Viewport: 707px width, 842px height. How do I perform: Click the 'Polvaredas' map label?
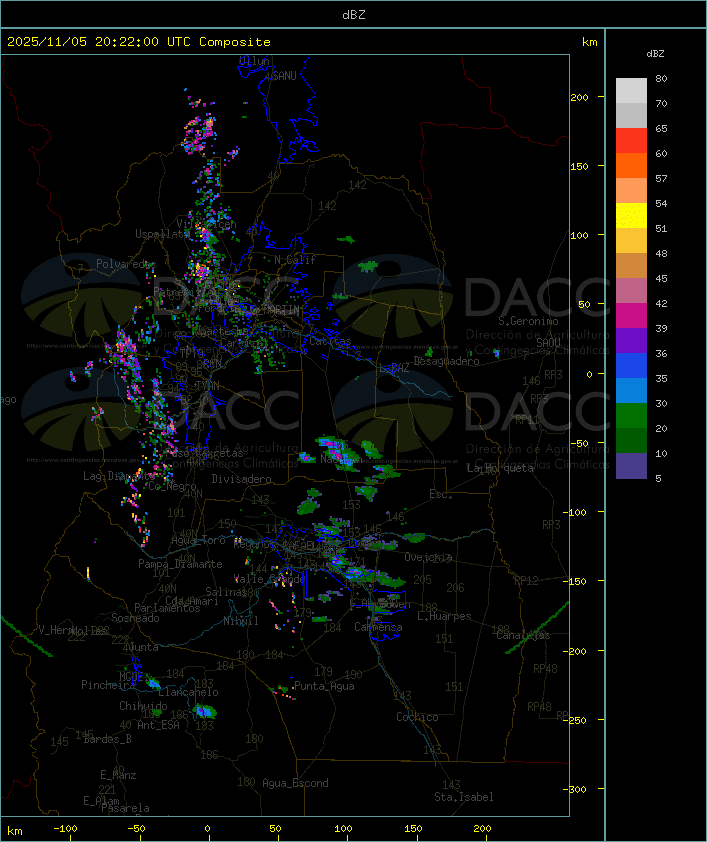(x=126, y=264)
